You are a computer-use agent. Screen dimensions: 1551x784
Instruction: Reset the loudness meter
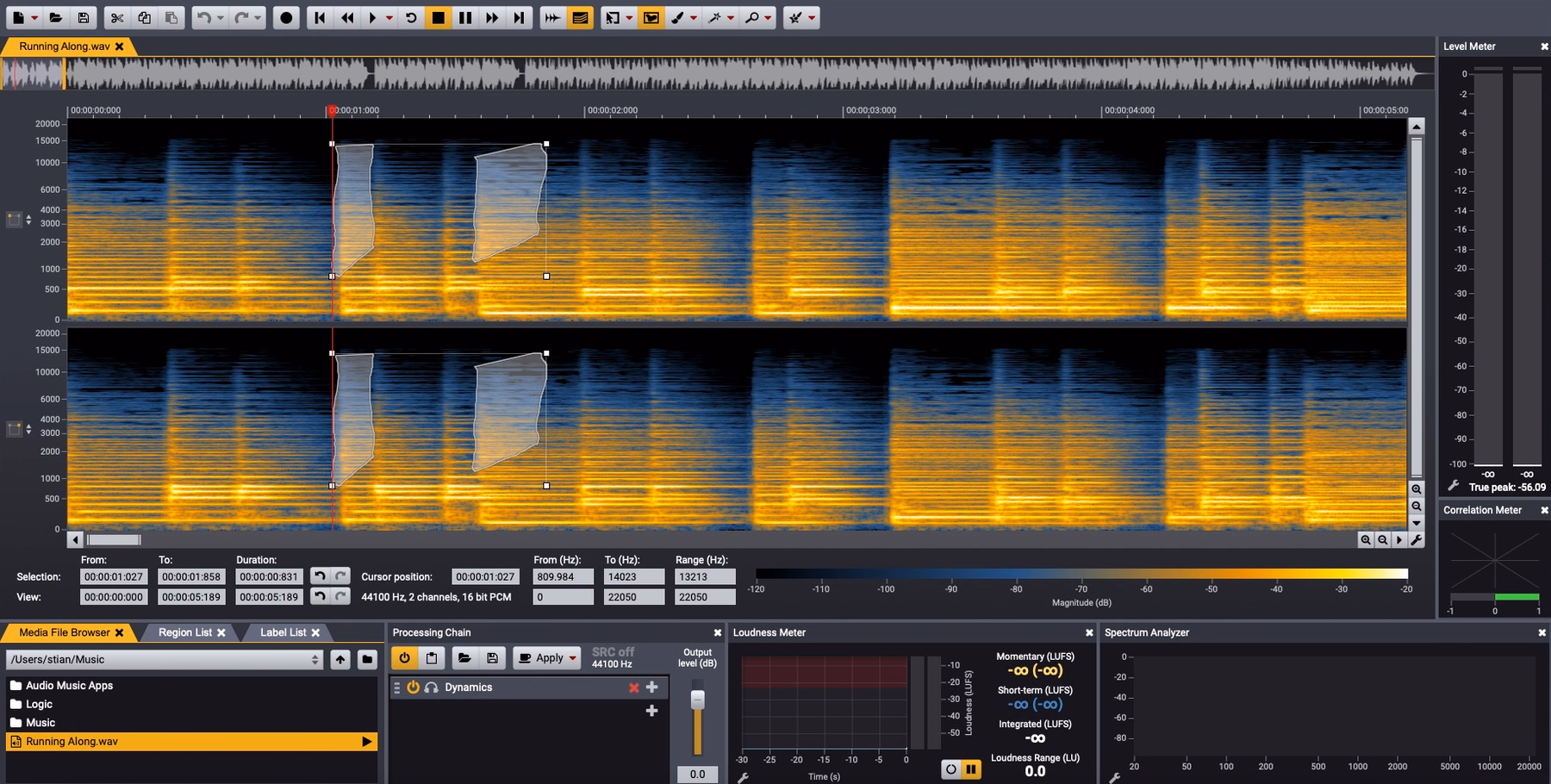[x=950, y=769]
